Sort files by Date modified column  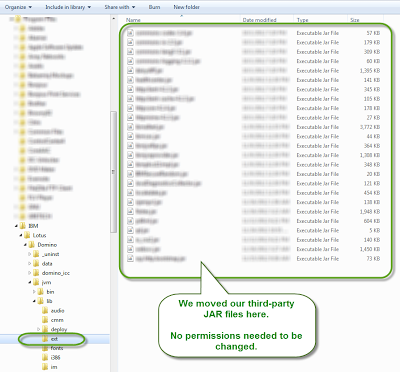coord(260,20)
